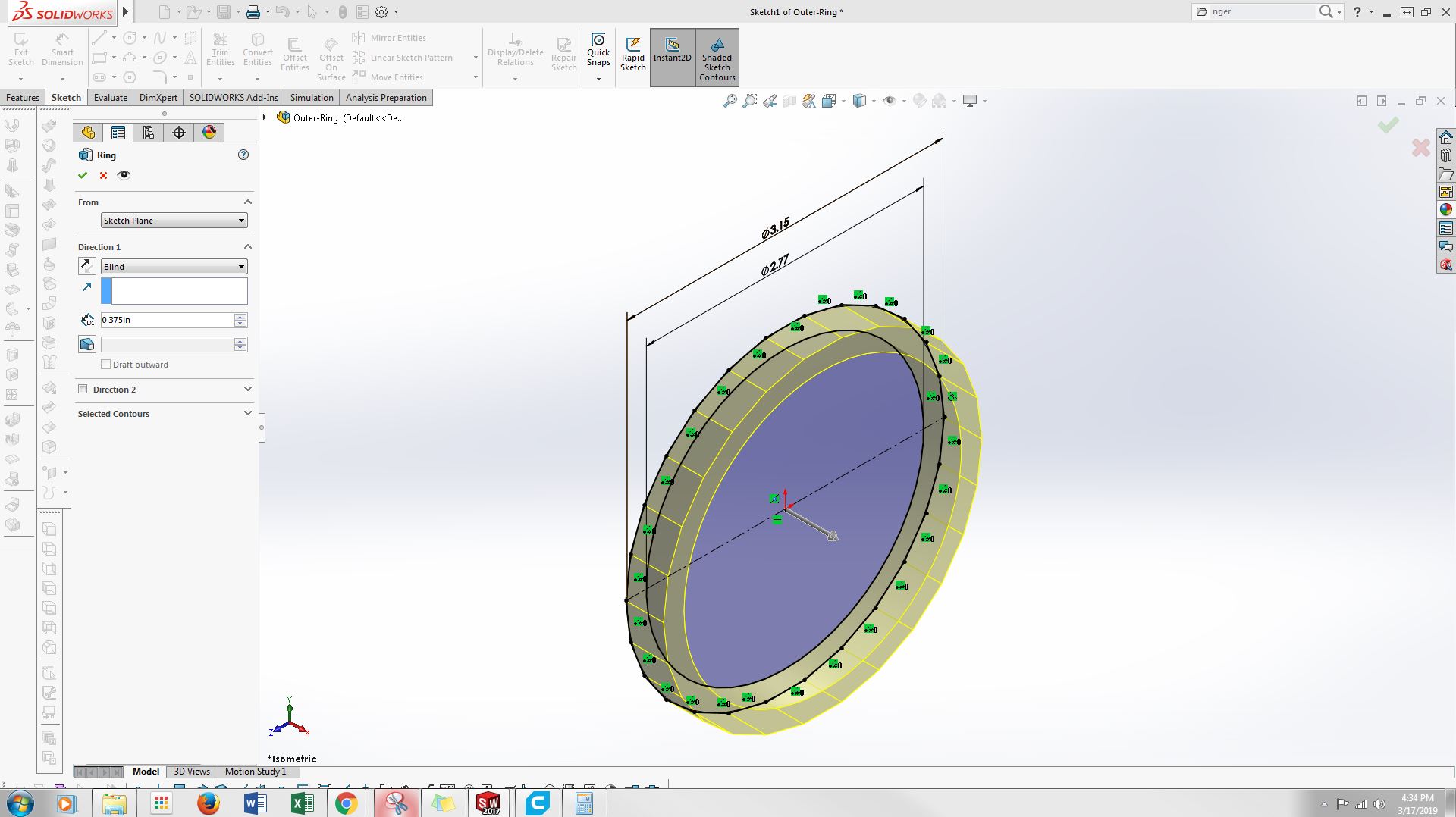
Task: Open the PropertyManager tab icon
Action: tap(118, 133)
